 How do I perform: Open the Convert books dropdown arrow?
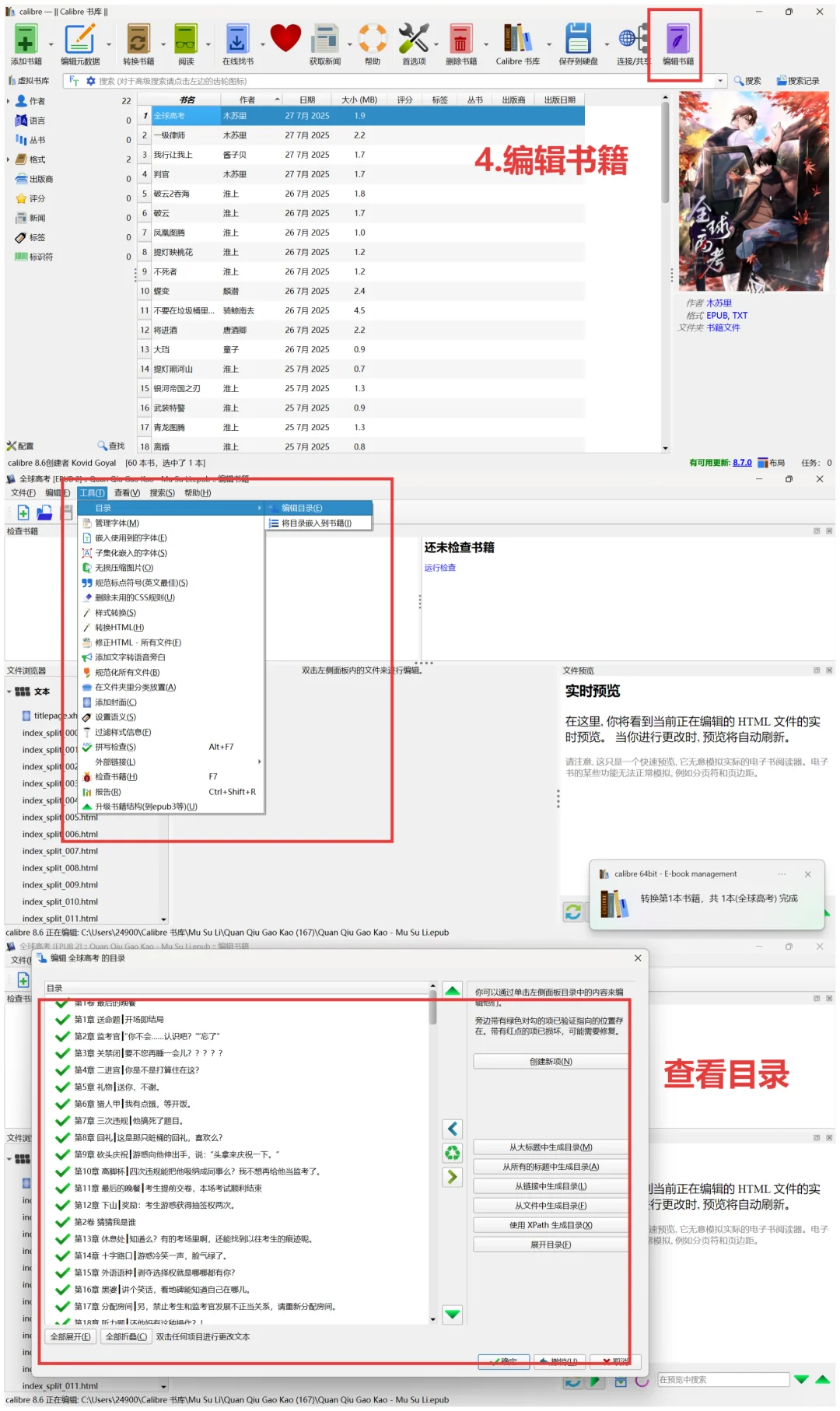coord(163,44)
